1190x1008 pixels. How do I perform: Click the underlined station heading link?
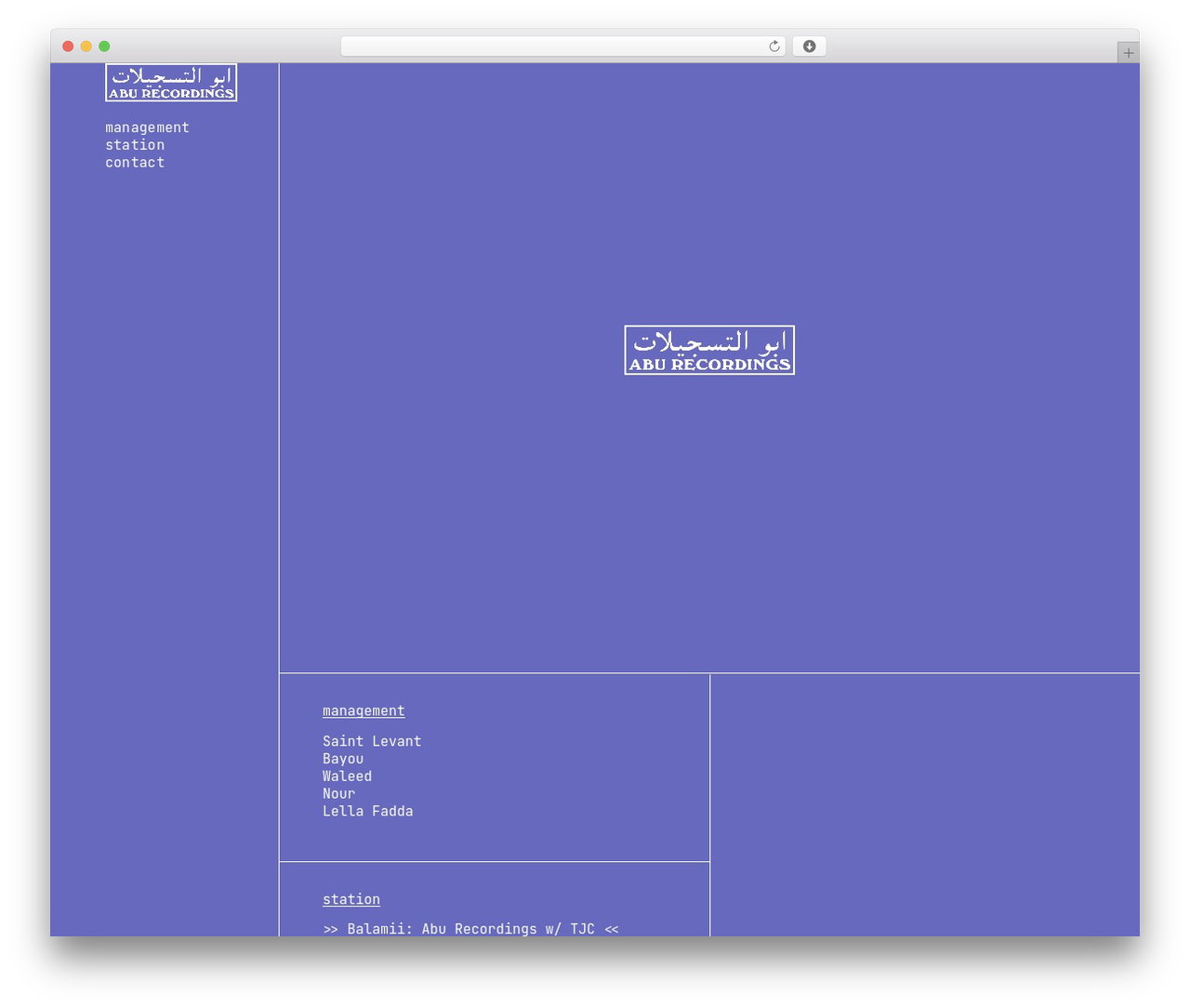[351, 899]
